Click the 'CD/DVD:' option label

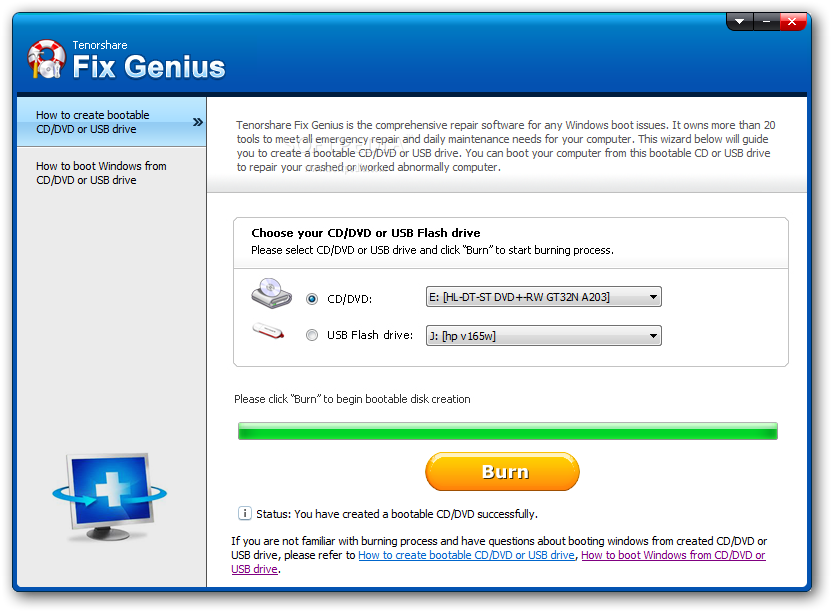click(350, 299)
